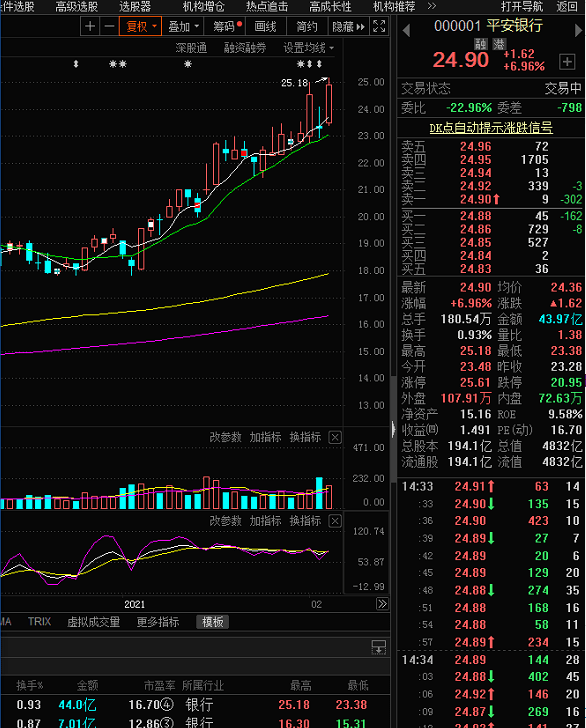The height and width of the screenshot is (728, 586).
Task: Click the 融 margin trading badge
Action: (x=481, y=44)
